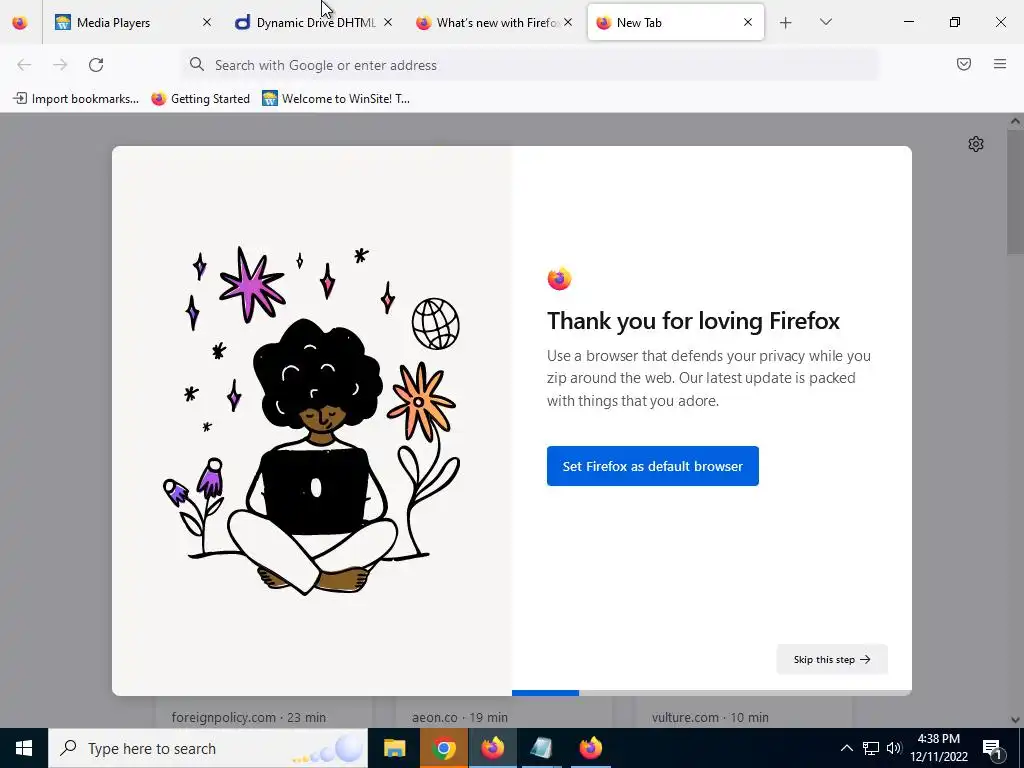Image resolution: width=1024 pixels, height=768 pixels.
Task: Open Google Chrome from taskbar
Action: 443,748
